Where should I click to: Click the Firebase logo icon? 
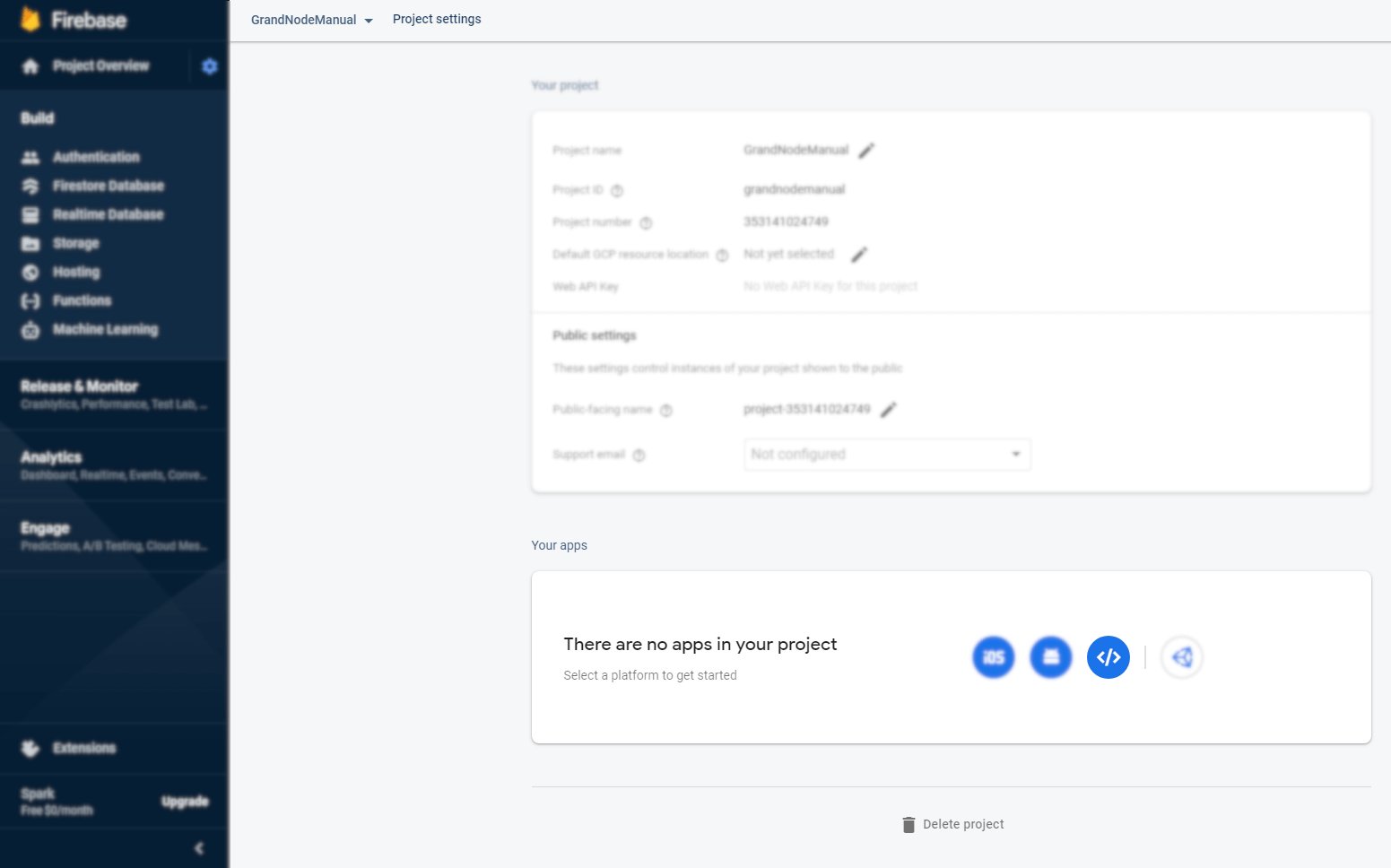pyautogui.click(x=30, y=19)
